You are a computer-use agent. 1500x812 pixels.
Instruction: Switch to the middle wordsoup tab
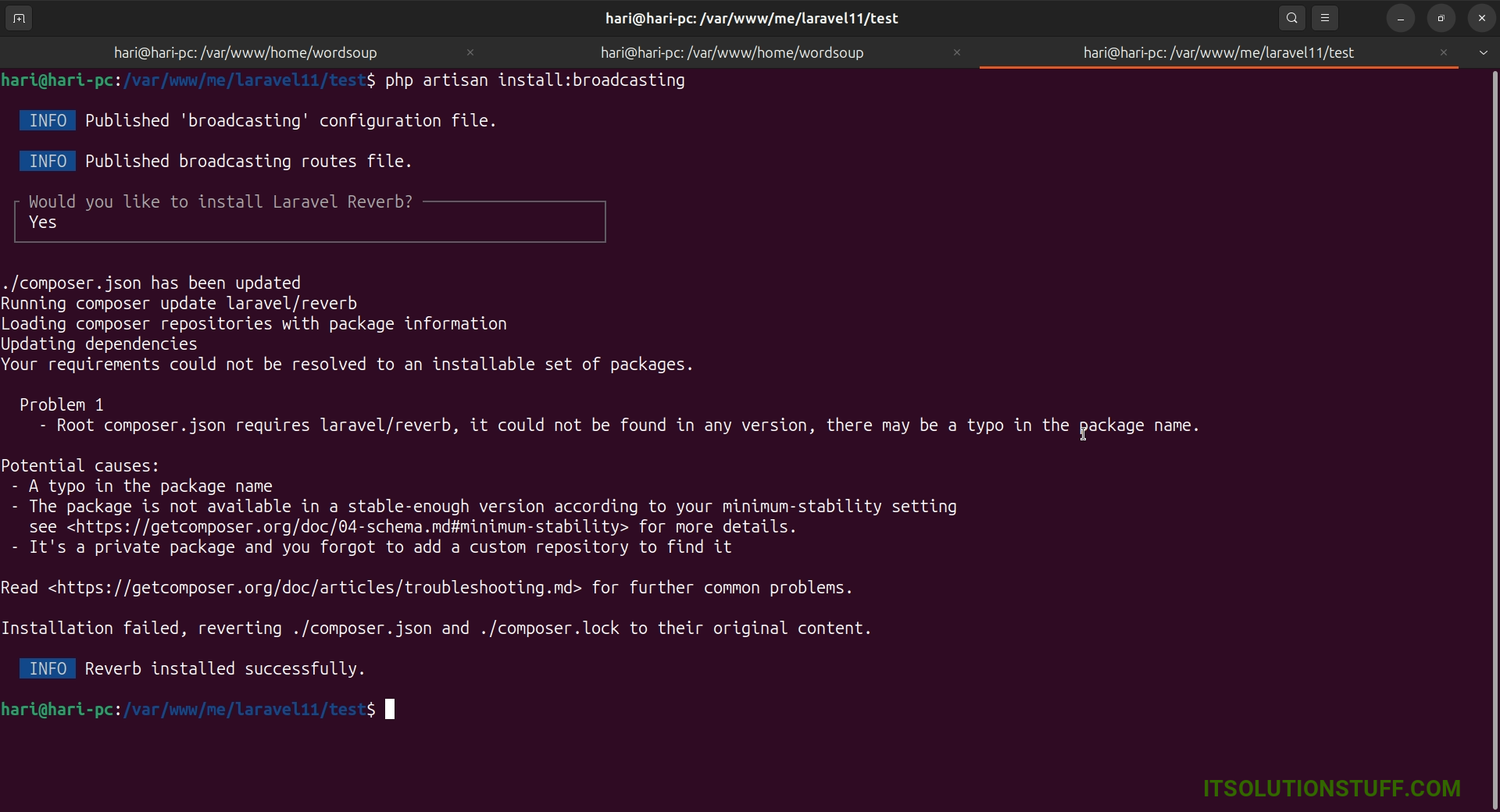[731, 52]
